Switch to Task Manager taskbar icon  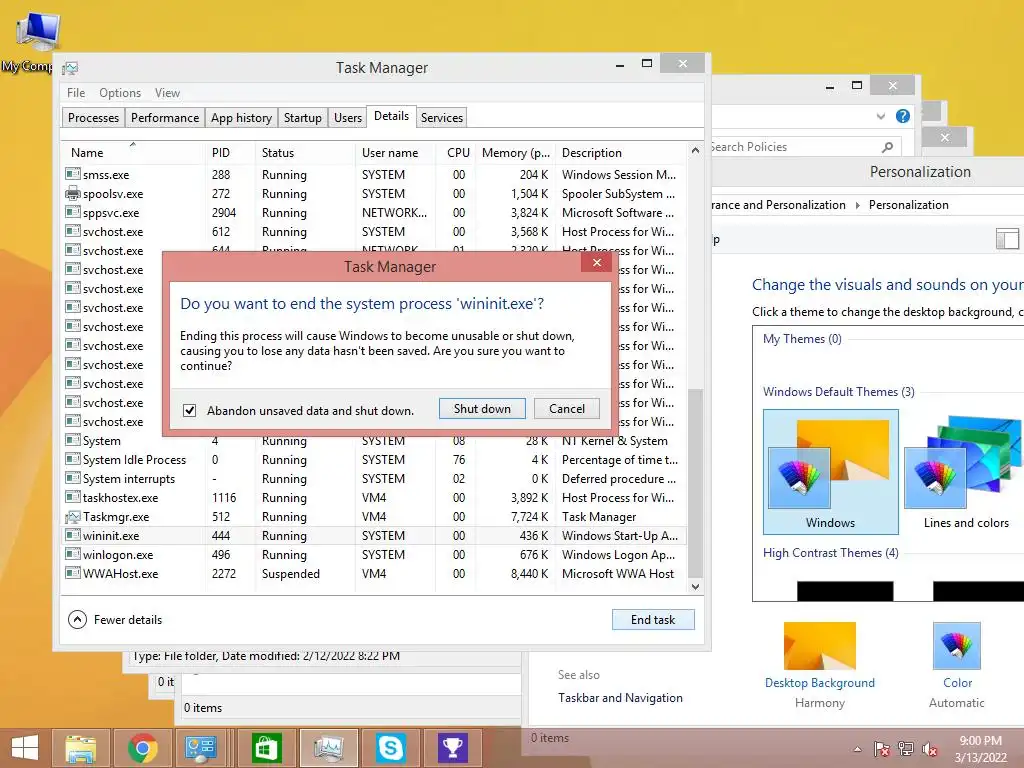click(328, 748)
